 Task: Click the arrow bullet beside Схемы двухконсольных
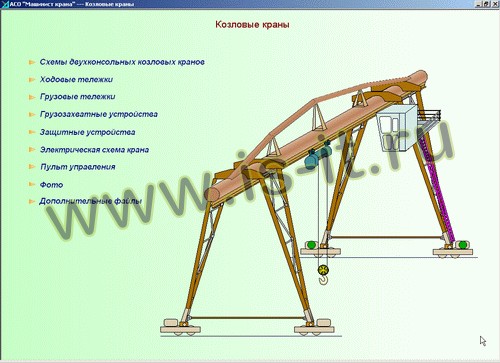click(x=32, y=62)
